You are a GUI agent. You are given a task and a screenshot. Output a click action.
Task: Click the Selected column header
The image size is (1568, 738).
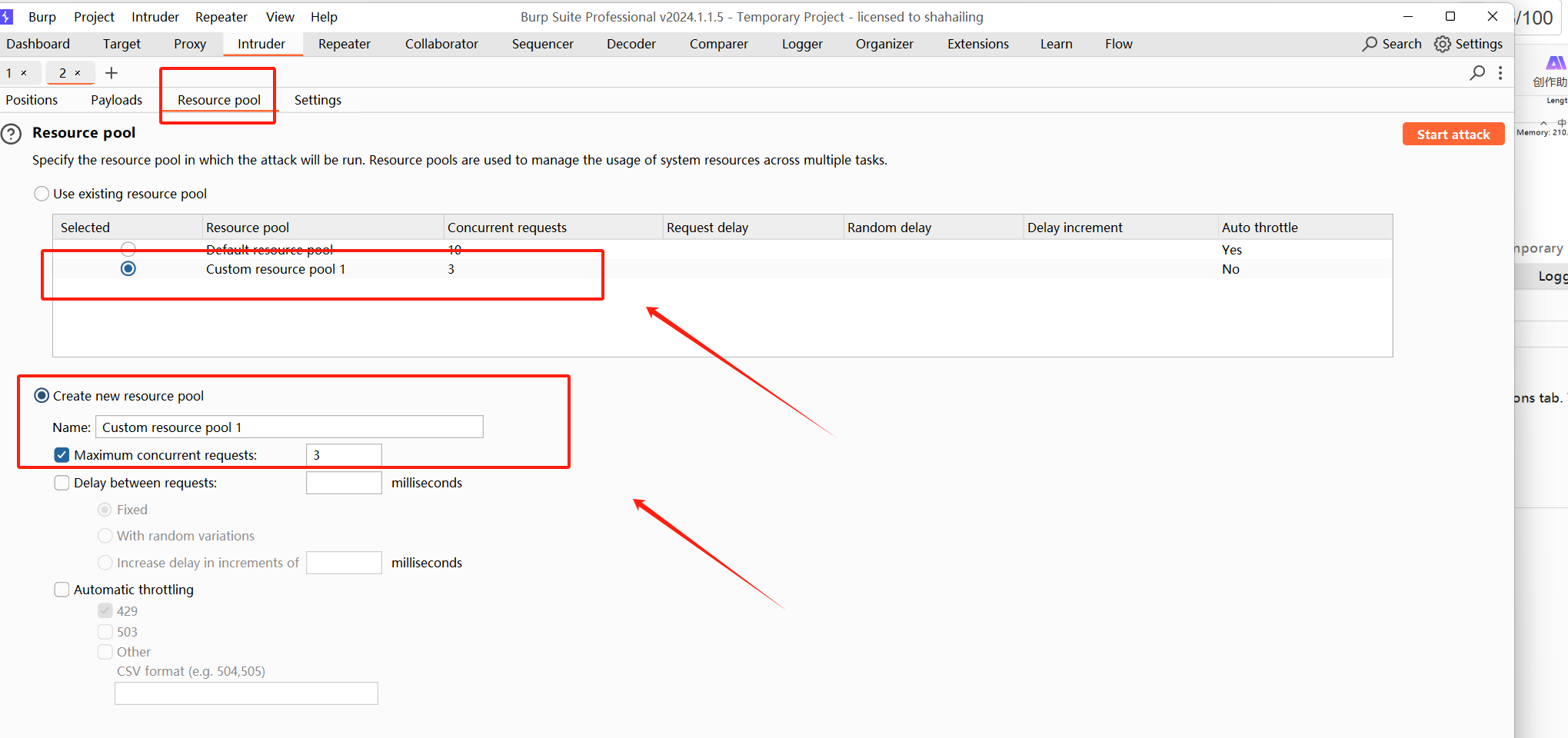[x=128, y=228]
